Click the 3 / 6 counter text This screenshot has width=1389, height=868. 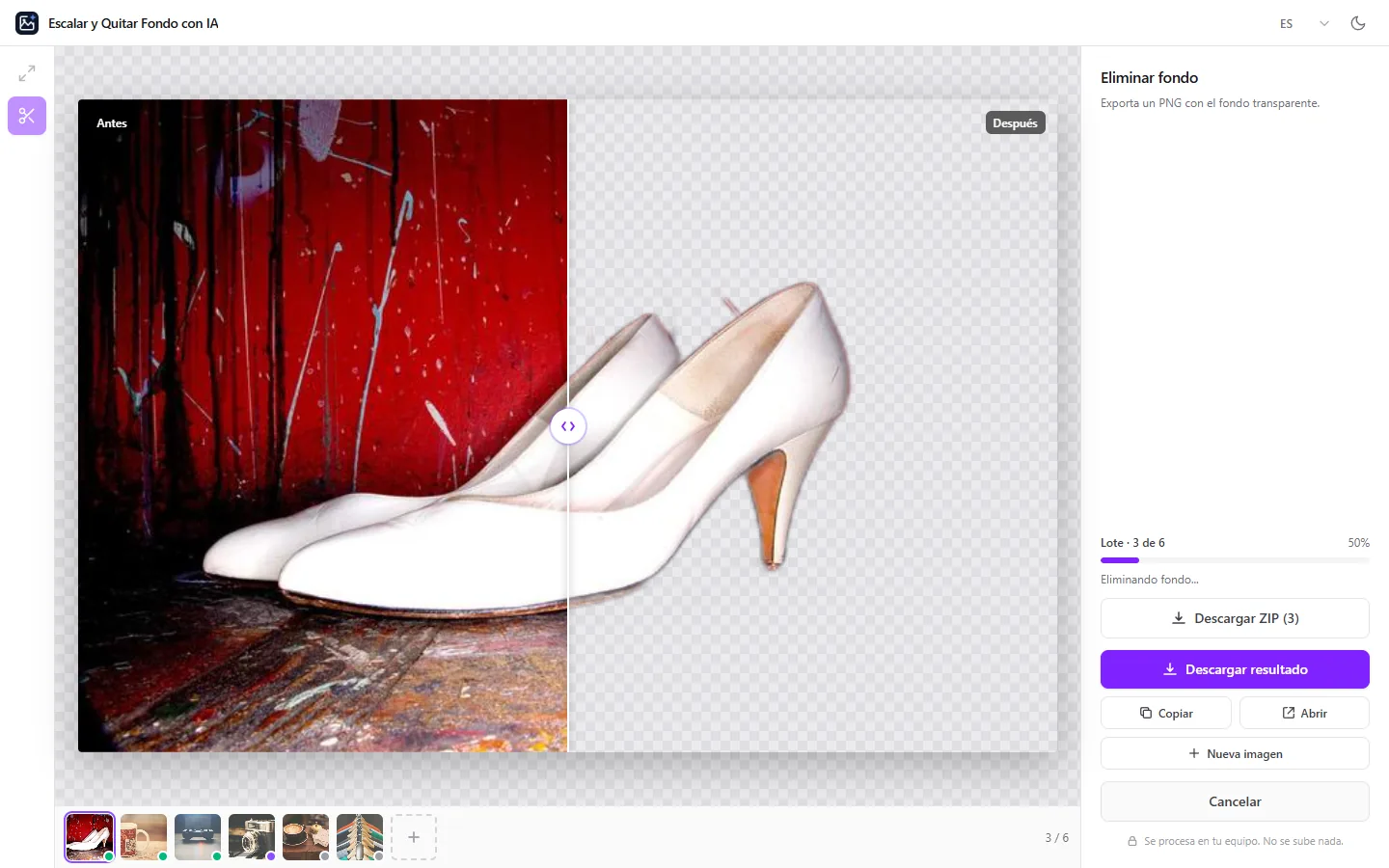tap(1056, 838)
